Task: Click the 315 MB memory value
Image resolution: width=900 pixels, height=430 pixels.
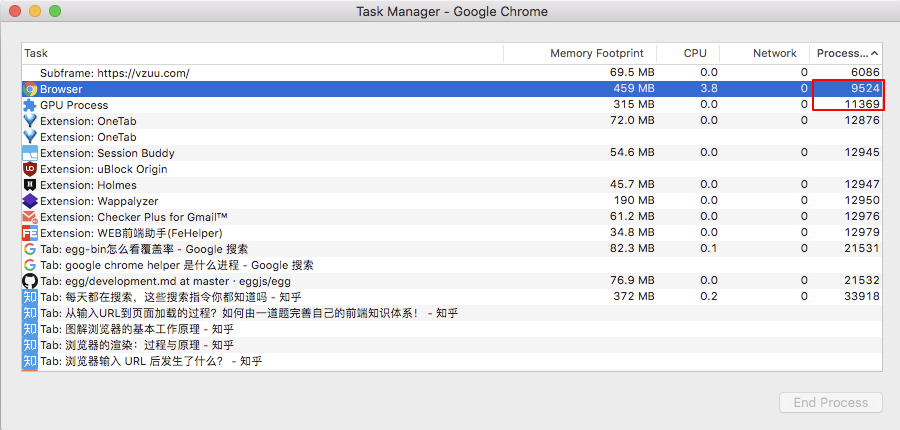Action: tap(634, 105)
